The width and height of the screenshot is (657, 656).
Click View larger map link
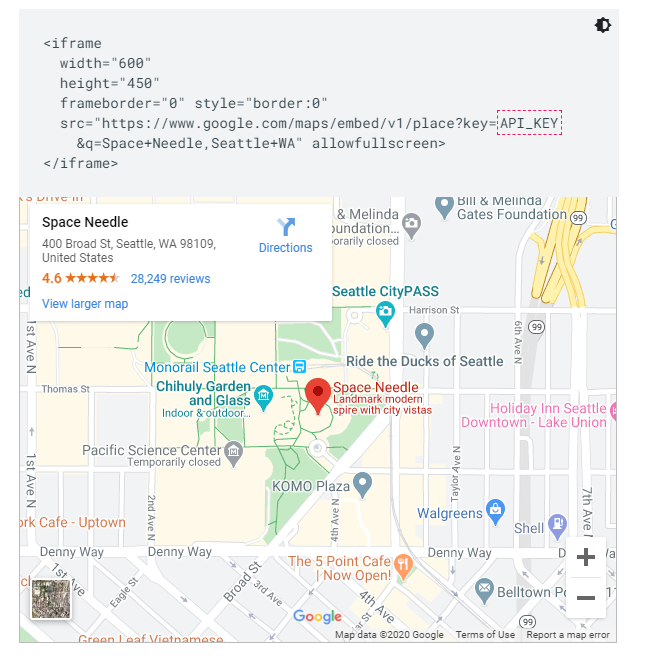[85, 304]
